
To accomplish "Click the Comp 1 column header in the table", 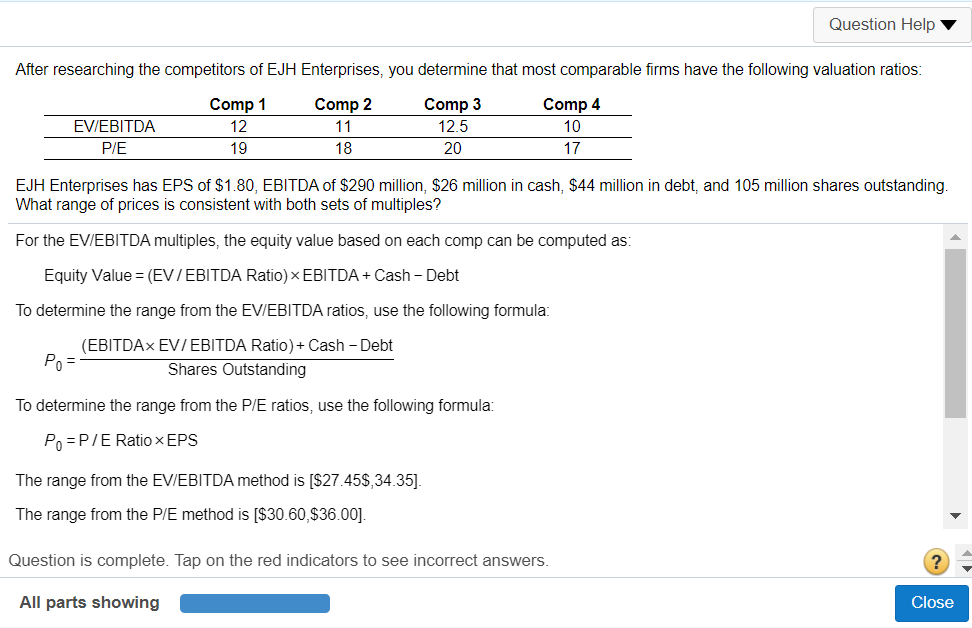I will (x=237, y=104).
